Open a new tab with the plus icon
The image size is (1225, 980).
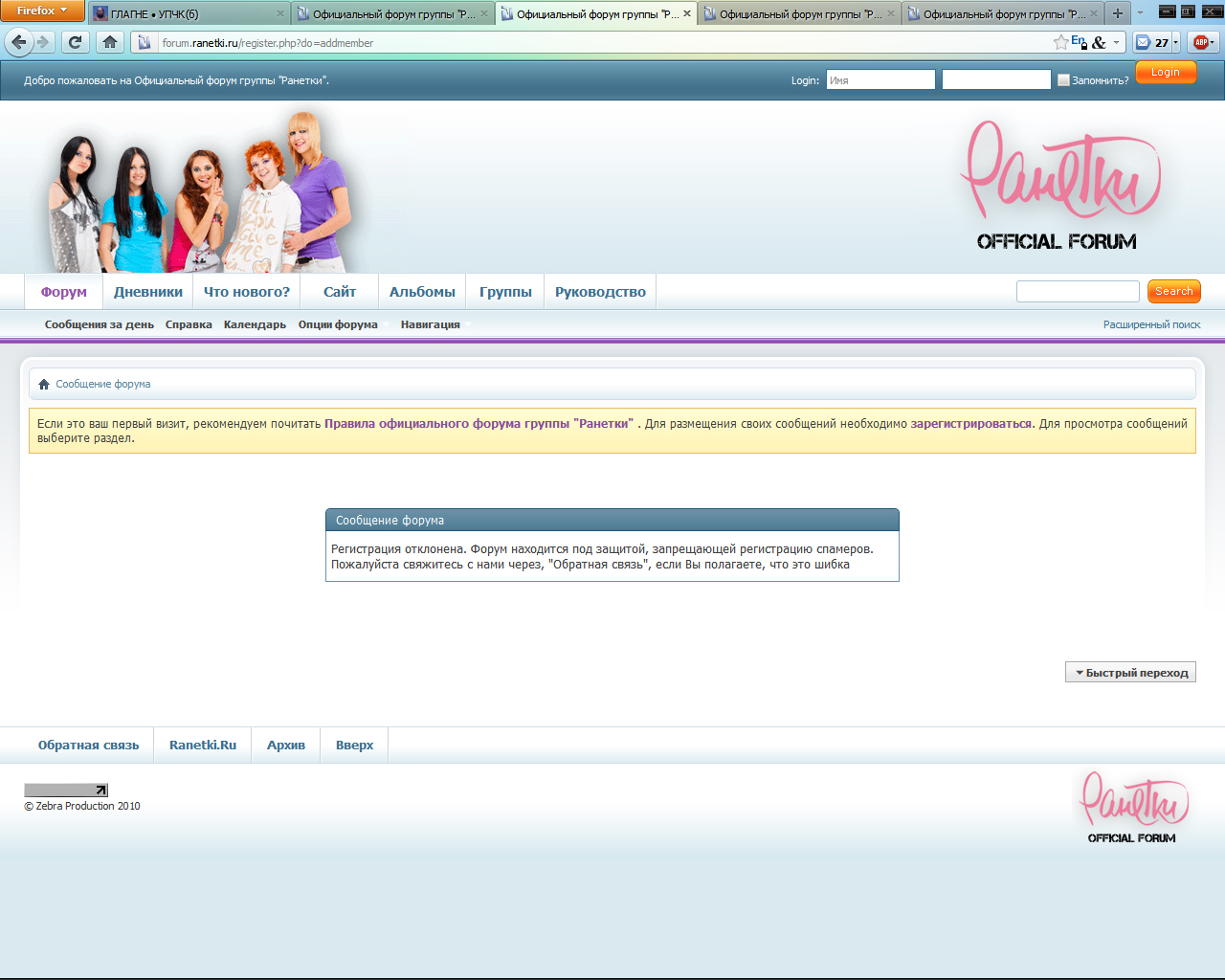(x=1117, y=13)
